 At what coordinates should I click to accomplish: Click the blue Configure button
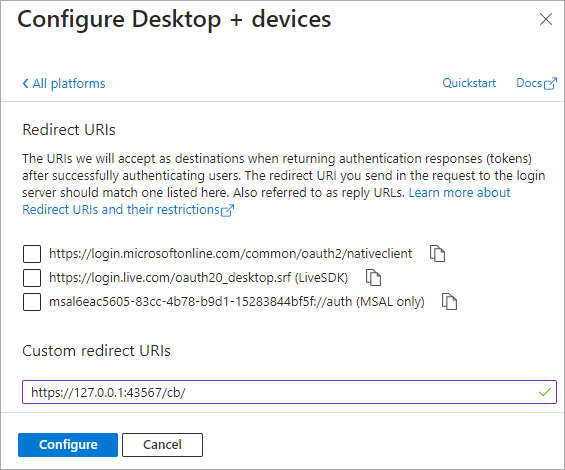tap(68, 445)
